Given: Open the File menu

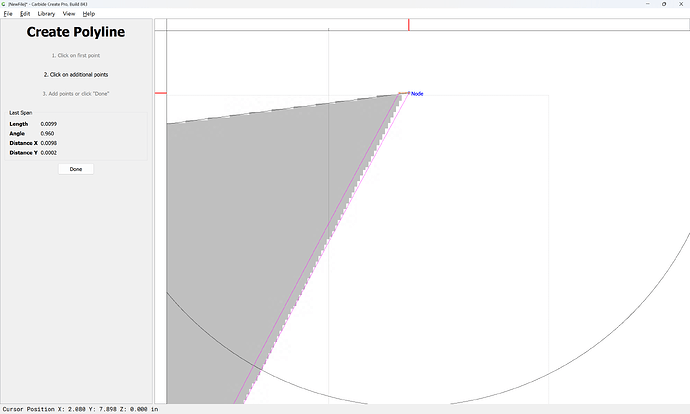Looking at the screenshot, I should [x=8, y=14].
